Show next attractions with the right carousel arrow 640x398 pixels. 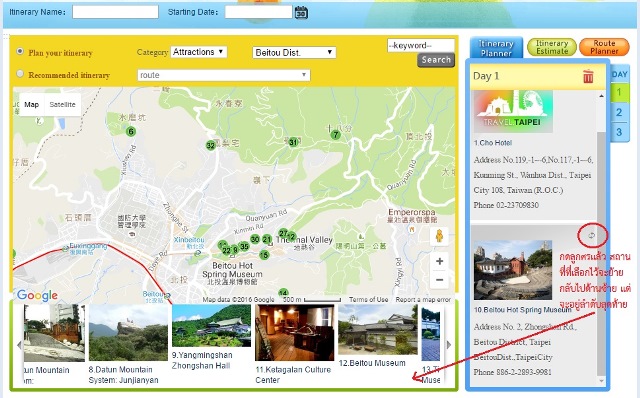pyautogui.click(x=449, y=345)
